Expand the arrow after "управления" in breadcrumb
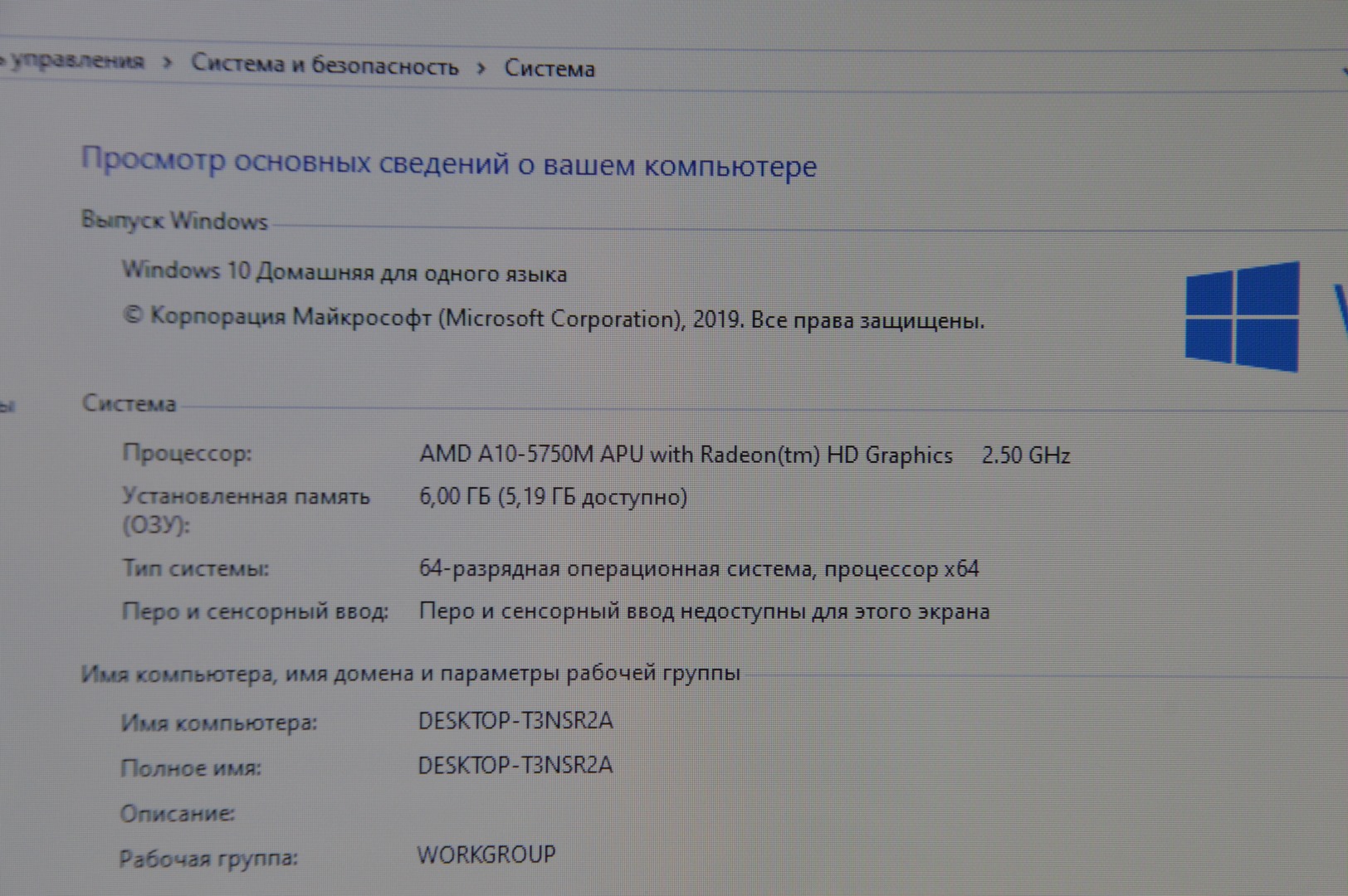This screenshot has height=896, width=1348. tap(168, 63)
